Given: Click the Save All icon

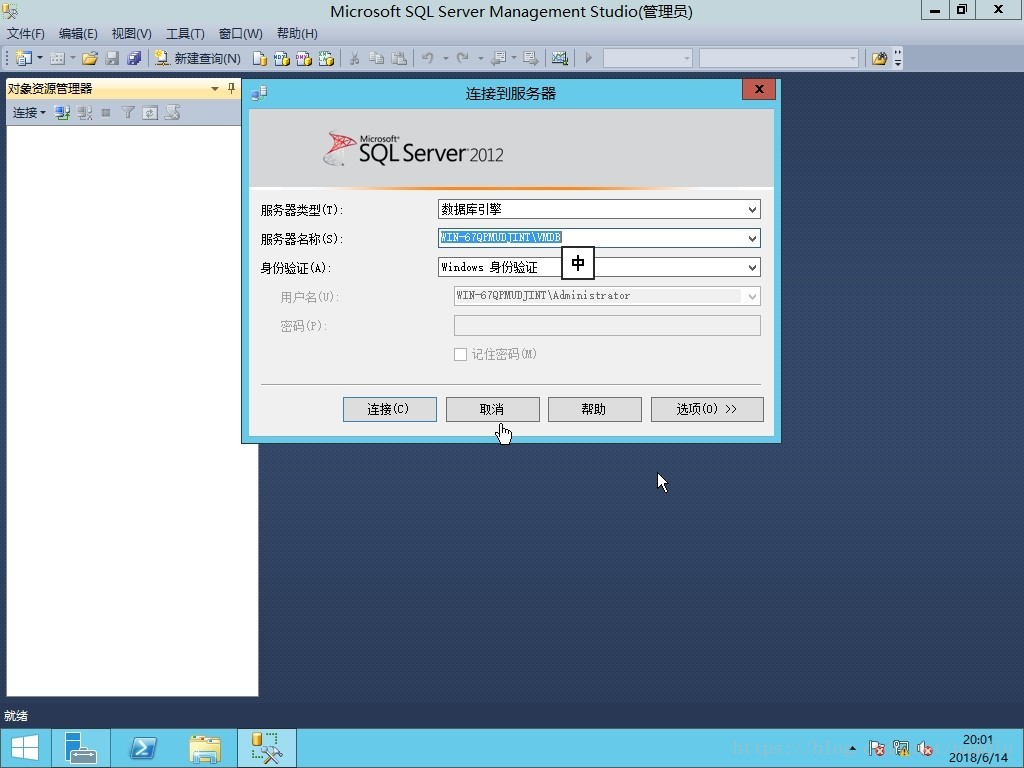Looking at the screenshot, I should pyautogui.click(x=134, y=58).
